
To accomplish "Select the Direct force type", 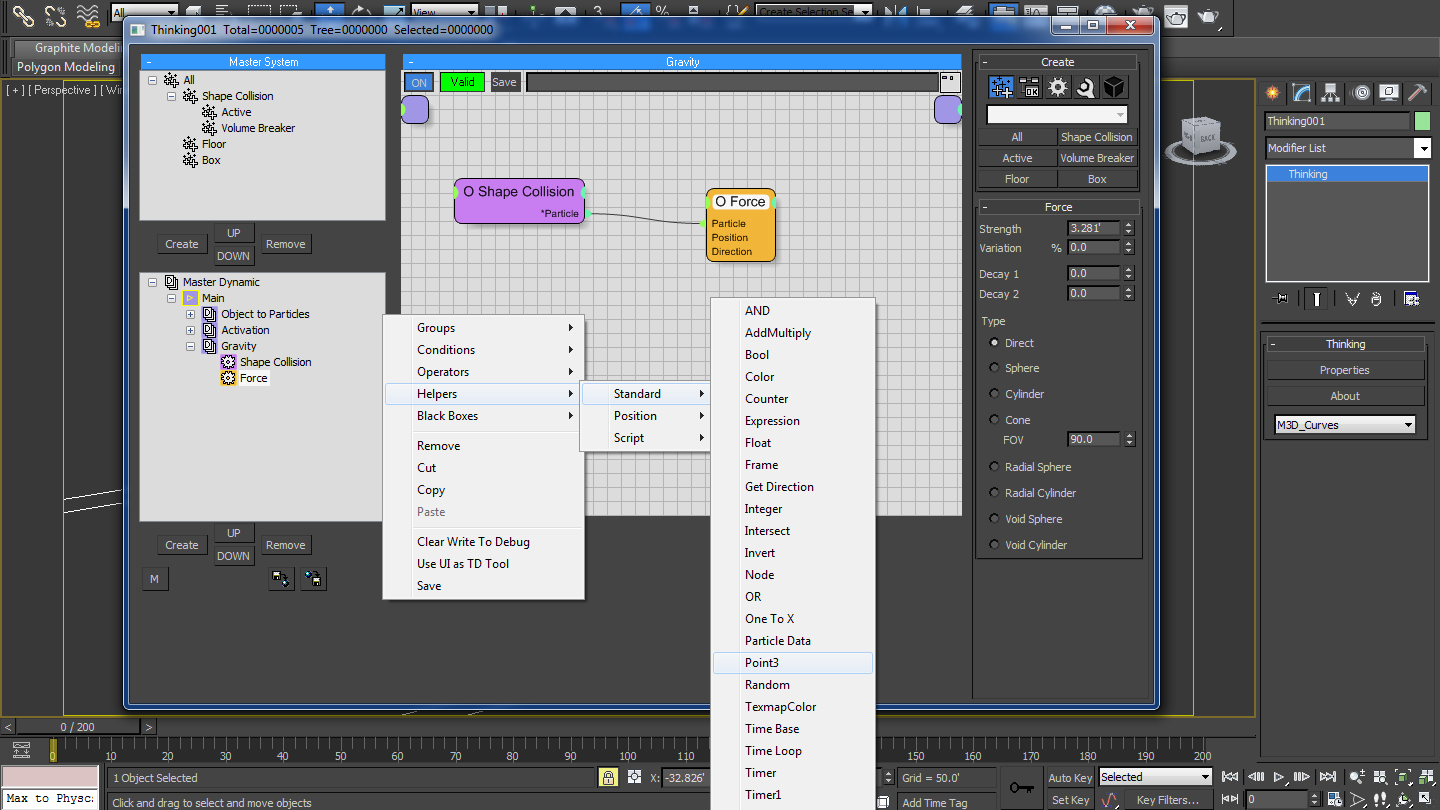I will [994, 343].
